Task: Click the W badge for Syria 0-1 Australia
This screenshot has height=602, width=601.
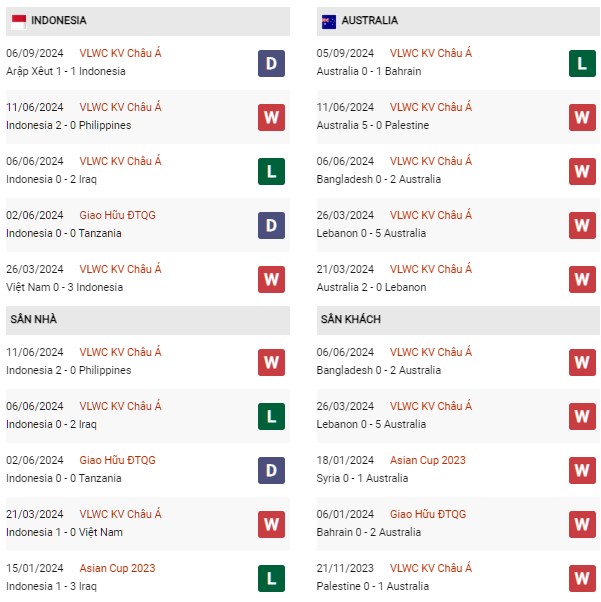Action: (582, 470)
